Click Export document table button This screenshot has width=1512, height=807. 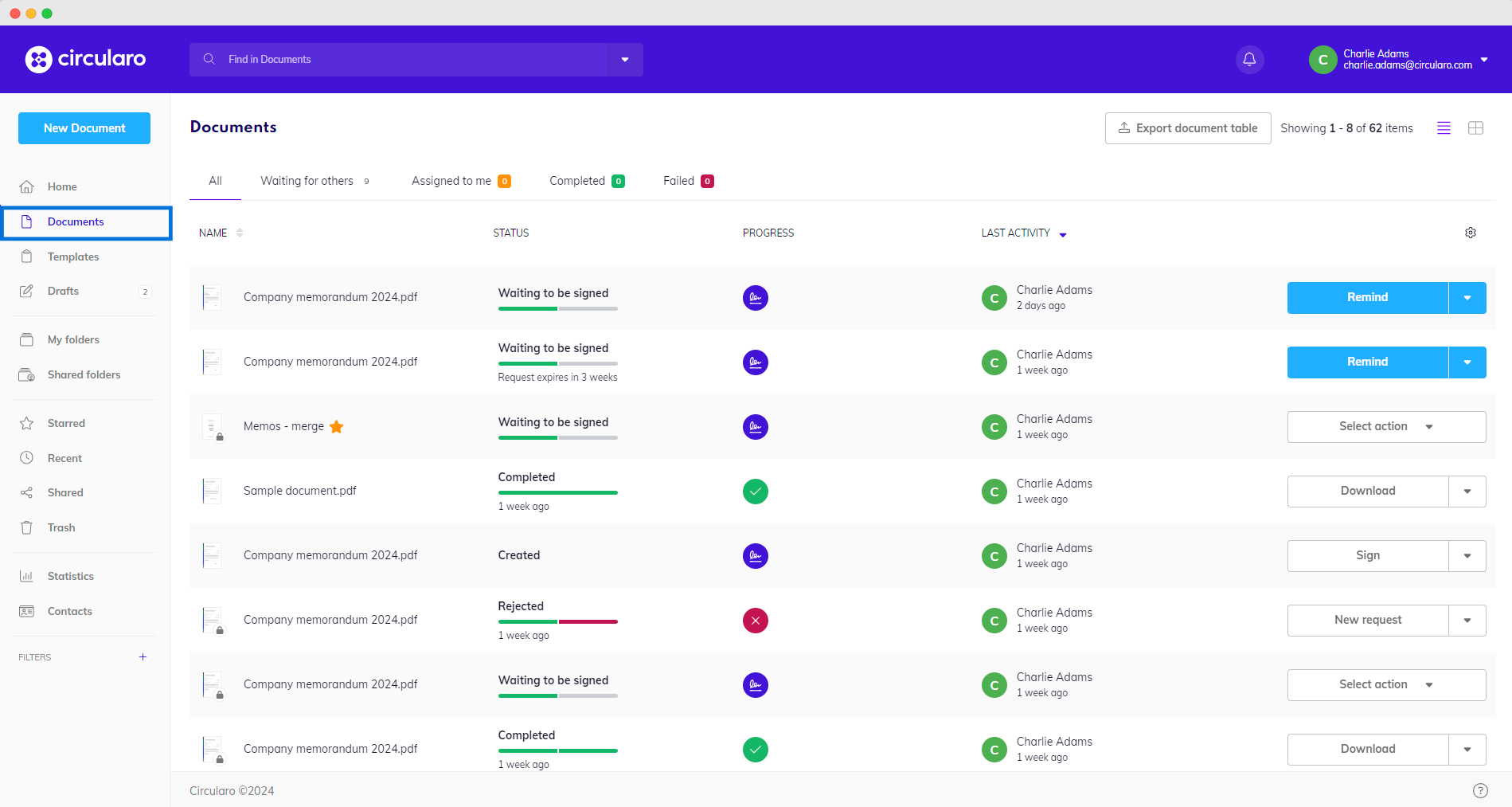[x=1187, y=128]
